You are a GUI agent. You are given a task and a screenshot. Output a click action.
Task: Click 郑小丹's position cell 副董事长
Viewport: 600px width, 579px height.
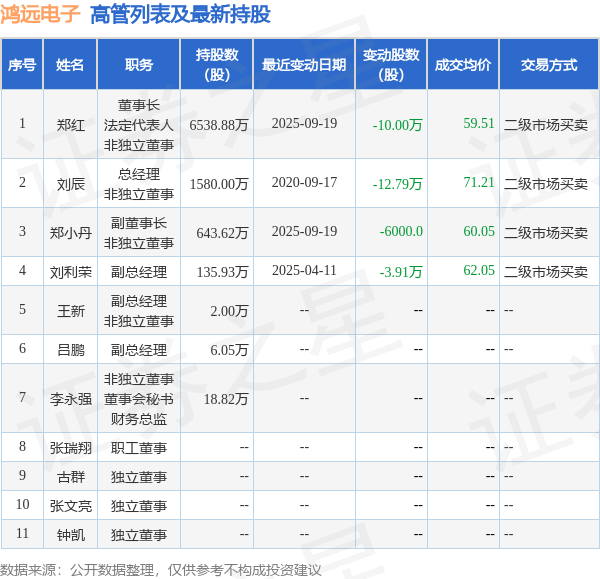(x=139, y=233)
